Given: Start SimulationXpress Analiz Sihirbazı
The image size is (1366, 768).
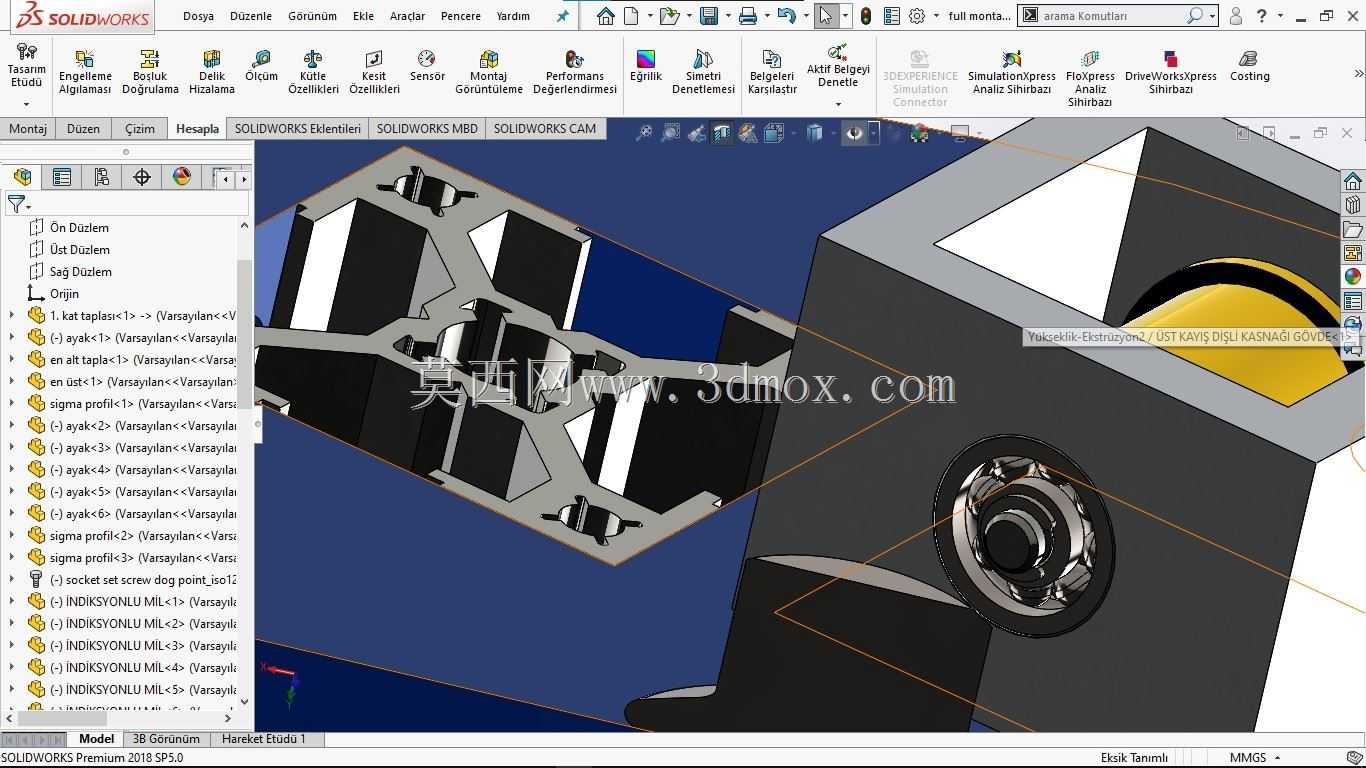Looking at the screenshot, I should [x=1011, y=72].
